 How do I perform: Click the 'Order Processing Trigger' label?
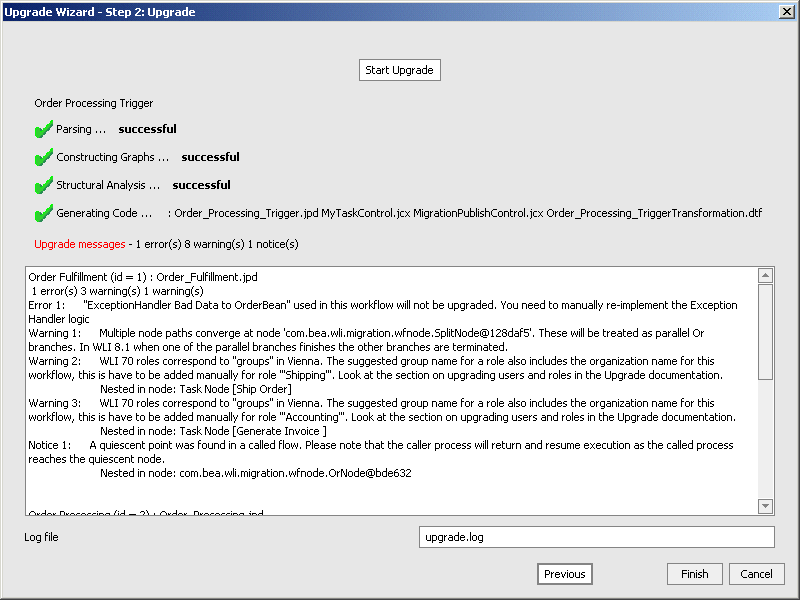[x=93, y=103]
